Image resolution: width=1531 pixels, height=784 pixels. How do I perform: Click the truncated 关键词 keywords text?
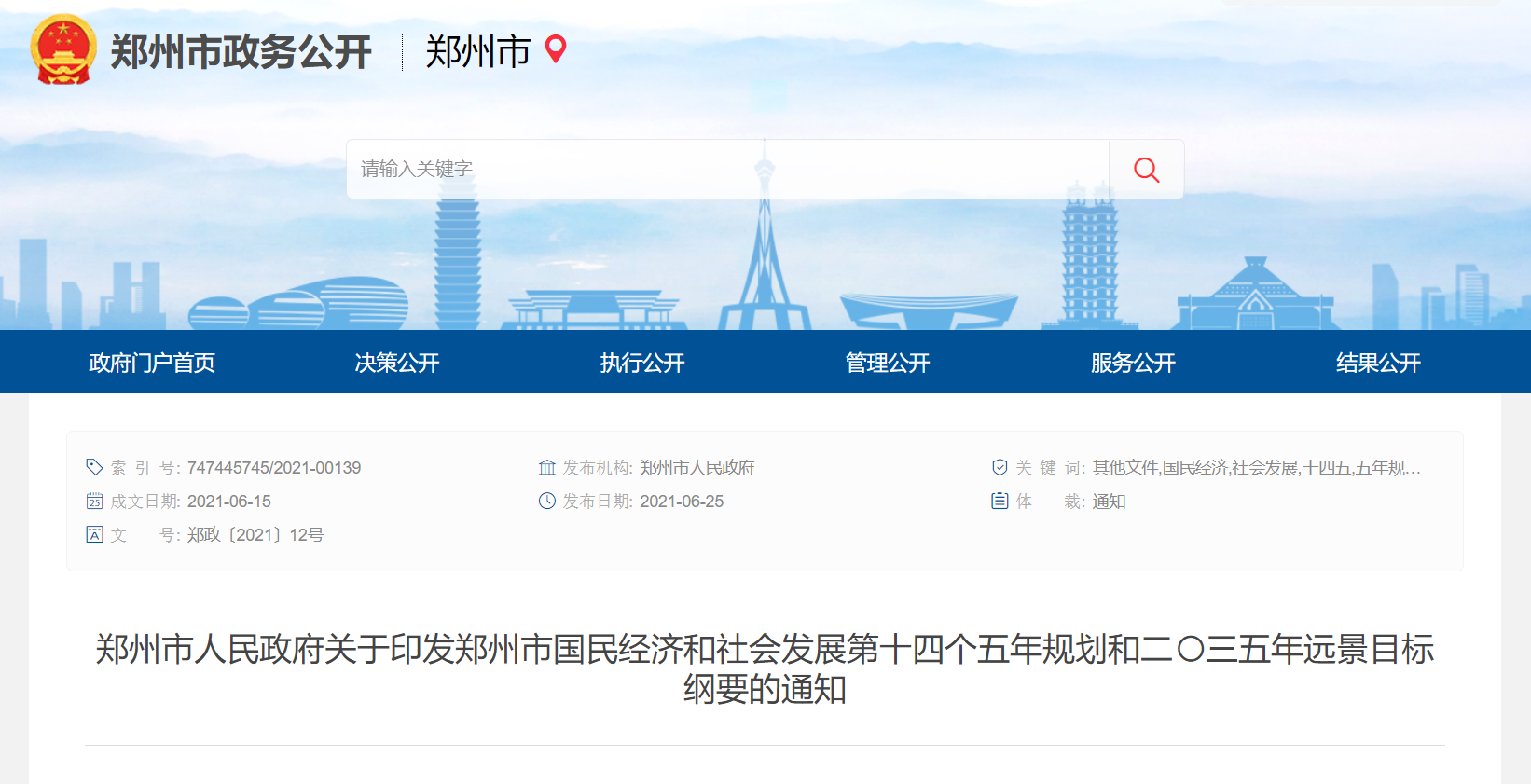pos(1256,468)
